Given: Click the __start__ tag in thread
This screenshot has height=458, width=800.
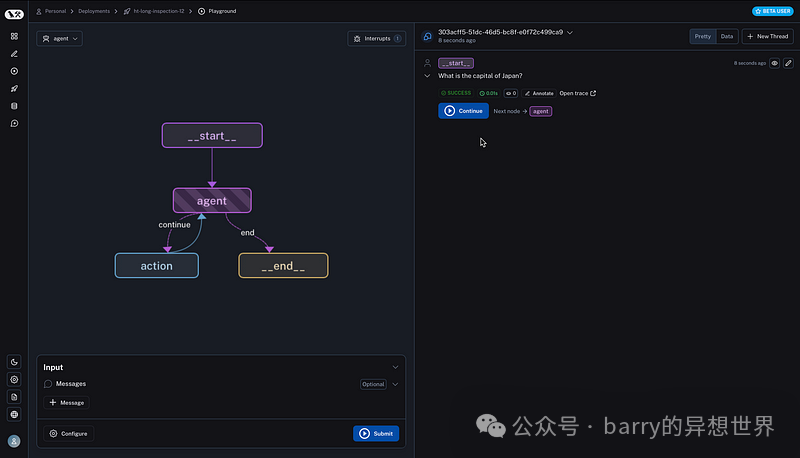Looking at the screenshot, I should (456, 63).
